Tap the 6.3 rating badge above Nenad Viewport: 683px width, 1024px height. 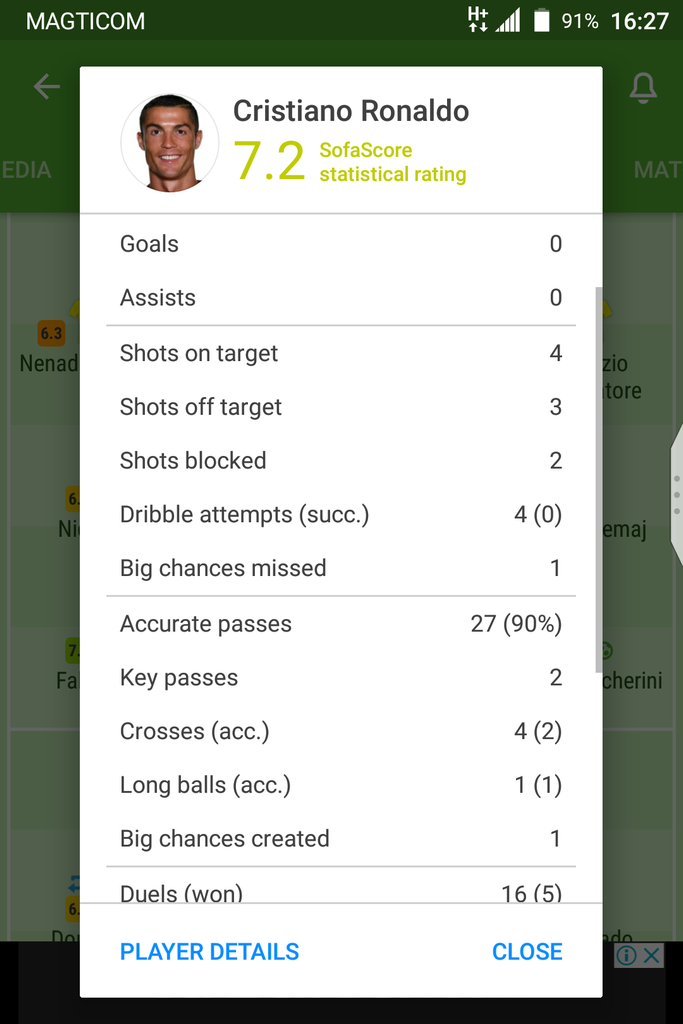[x=51, y=333]
